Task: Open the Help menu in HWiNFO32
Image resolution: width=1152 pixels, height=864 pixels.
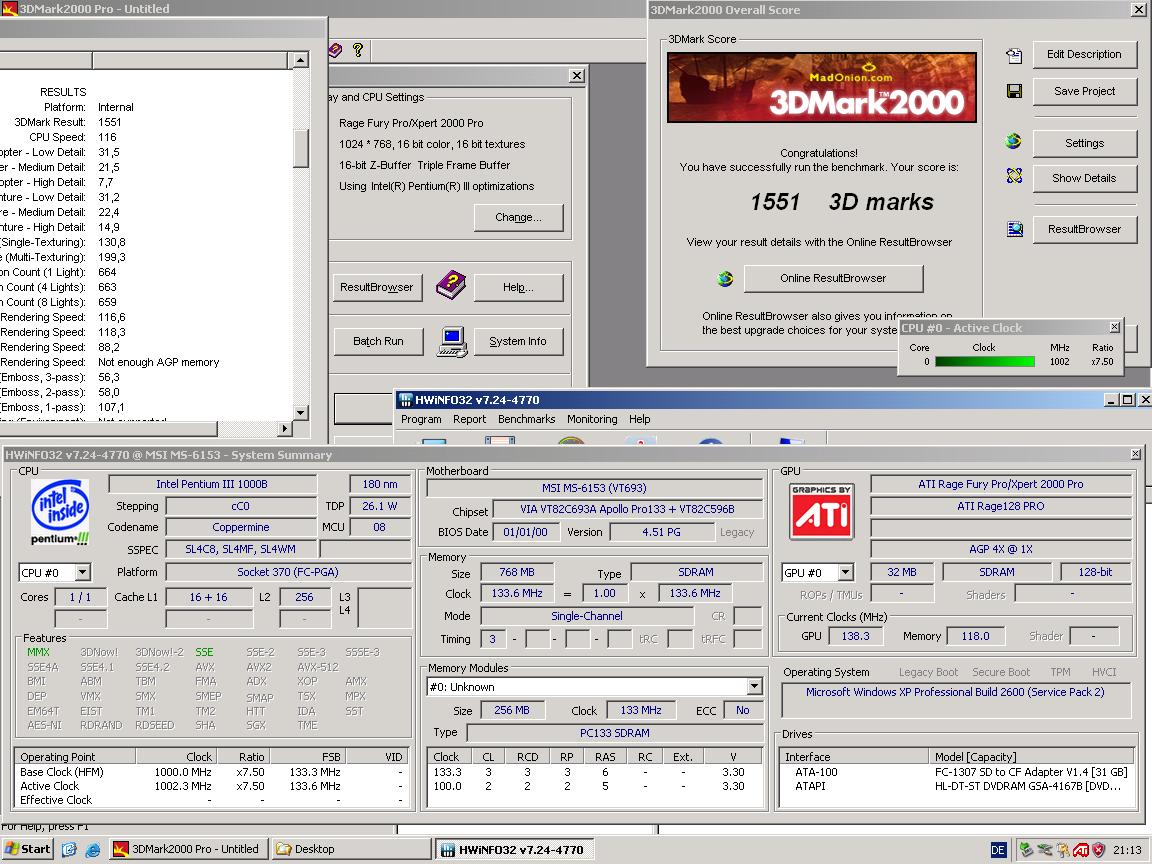Action: 639,419
